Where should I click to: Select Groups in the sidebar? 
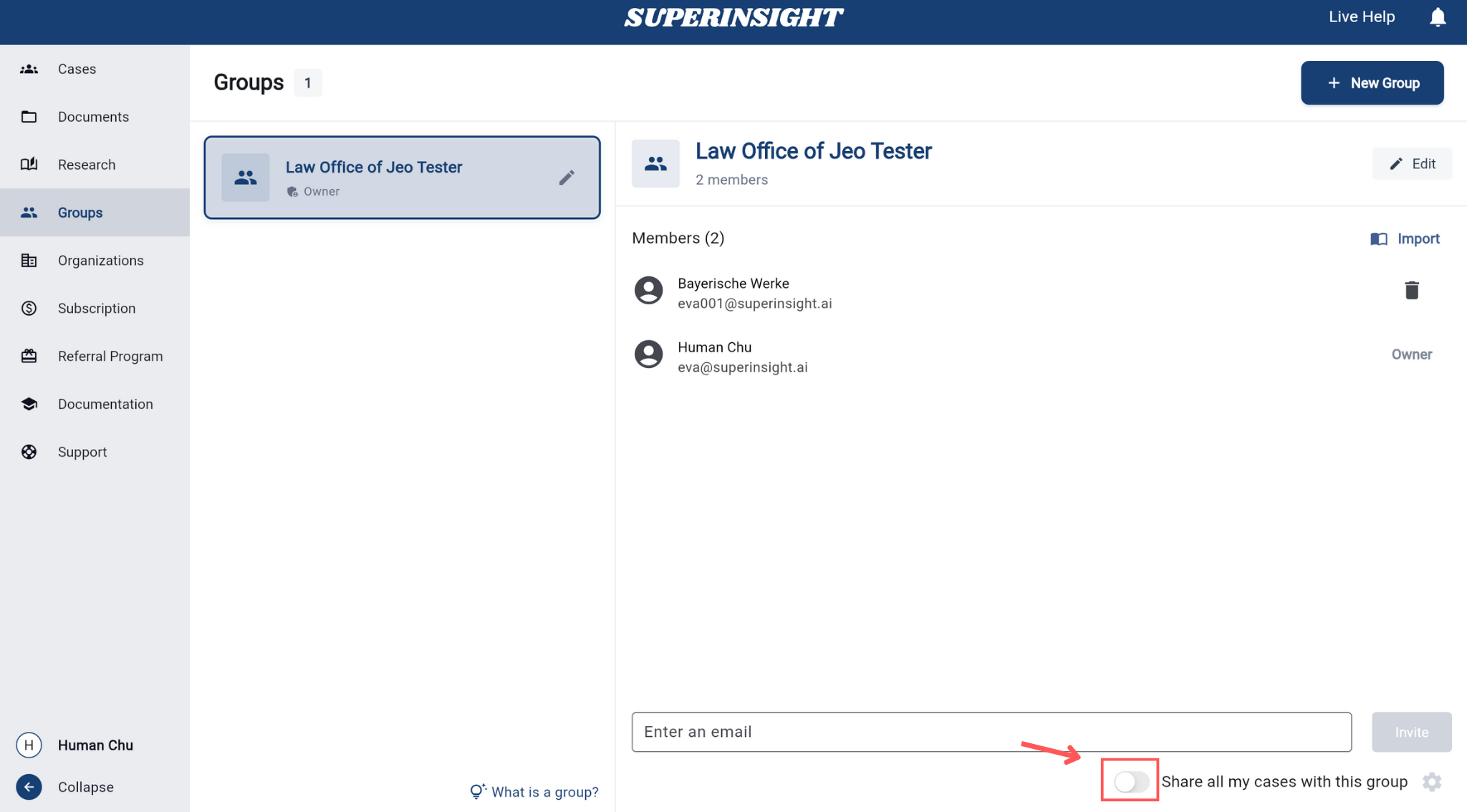95,213
